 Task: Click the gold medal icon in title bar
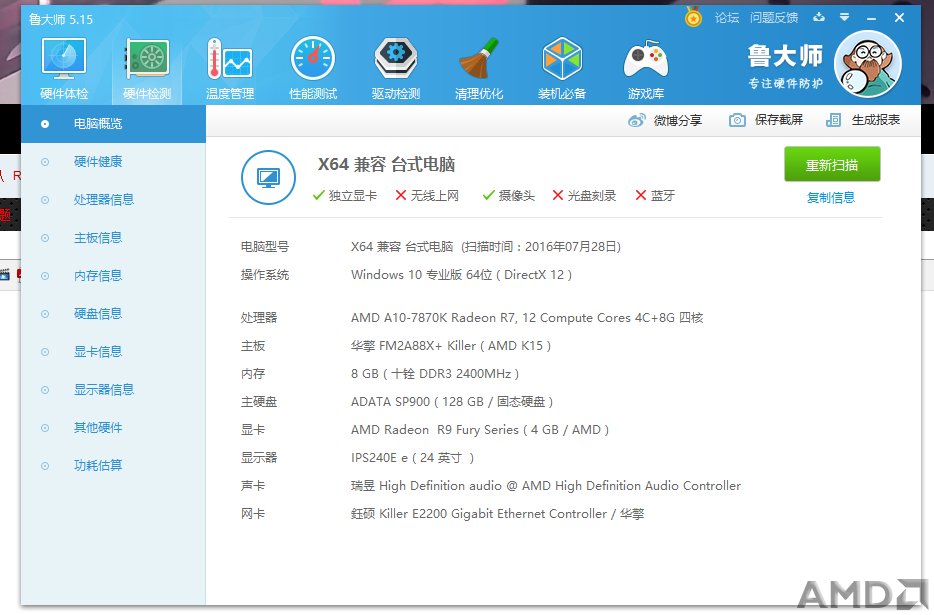coord(693,17)
